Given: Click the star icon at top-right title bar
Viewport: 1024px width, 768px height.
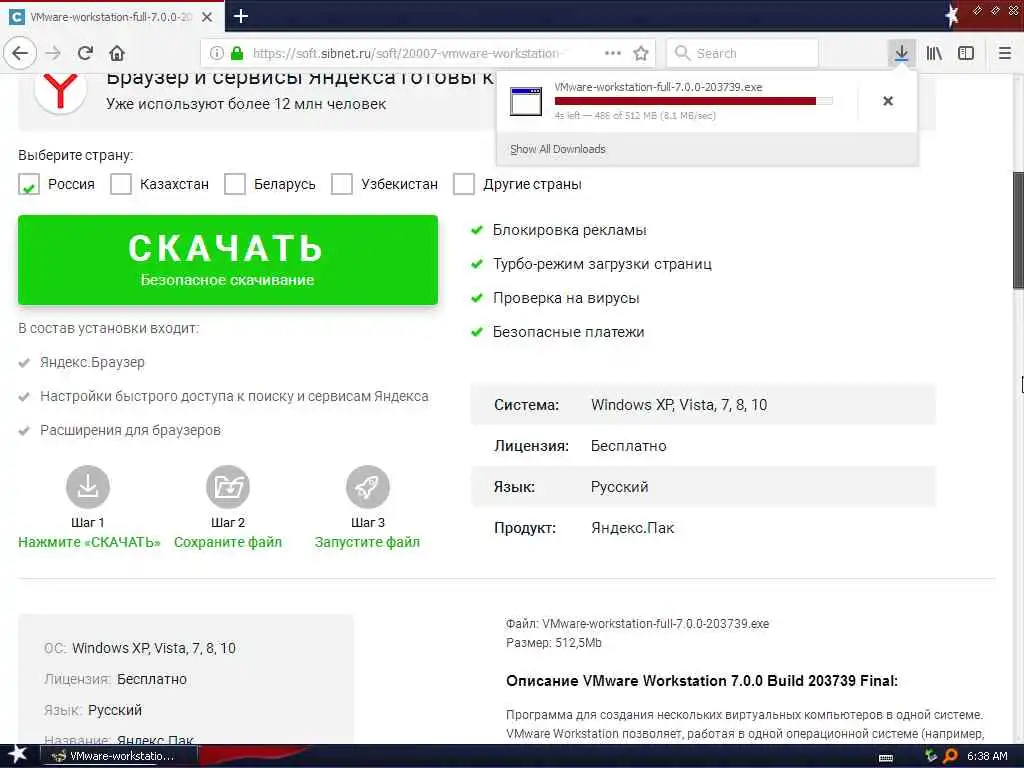Looking at the screenshot, I should coord(952,15).
